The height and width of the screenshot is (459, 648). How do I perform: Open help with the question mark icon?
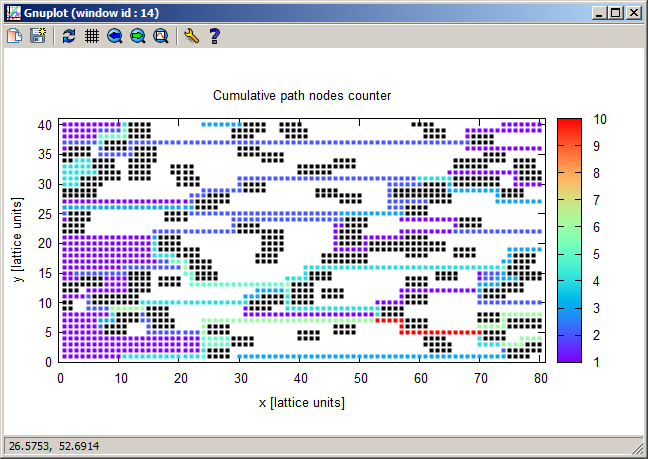[214, 35]
